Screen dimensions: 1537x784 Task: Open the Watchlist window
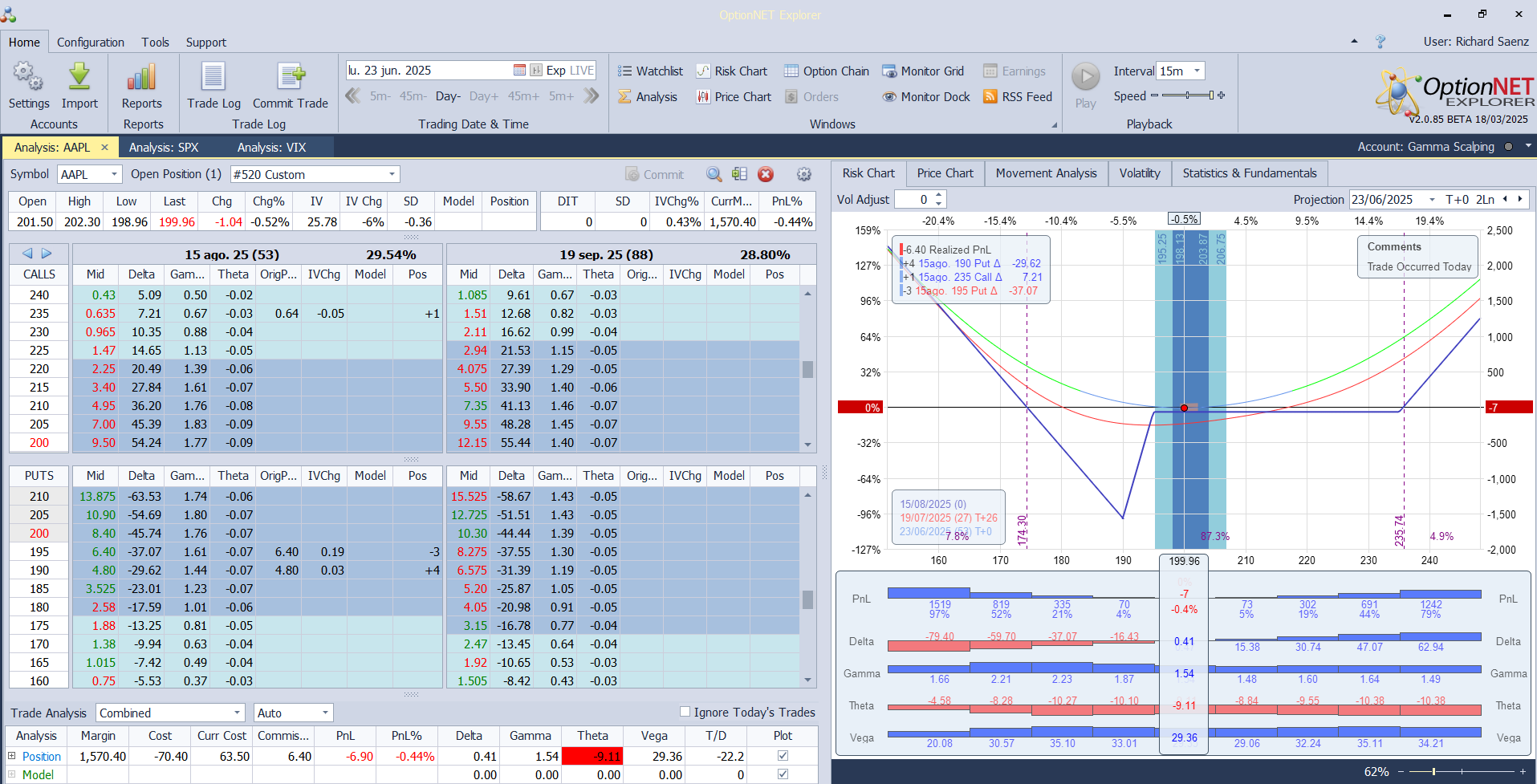(x=650, y=71)
